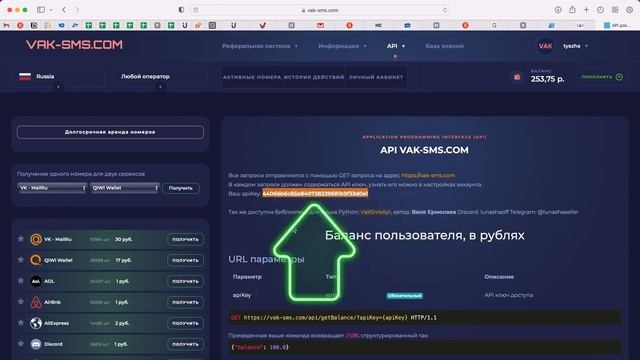Open the Любой оператор dropdown
The image size is (640, 360).
point(160,77)
